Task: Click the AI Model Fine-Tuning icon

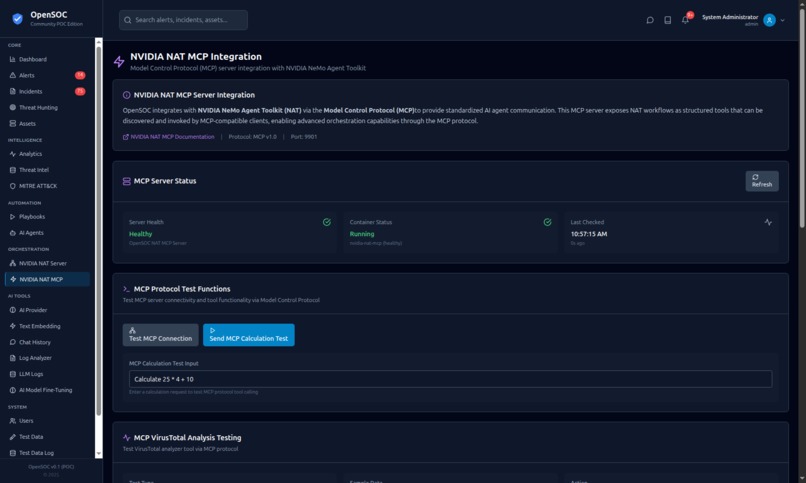Action: (13, 390)
